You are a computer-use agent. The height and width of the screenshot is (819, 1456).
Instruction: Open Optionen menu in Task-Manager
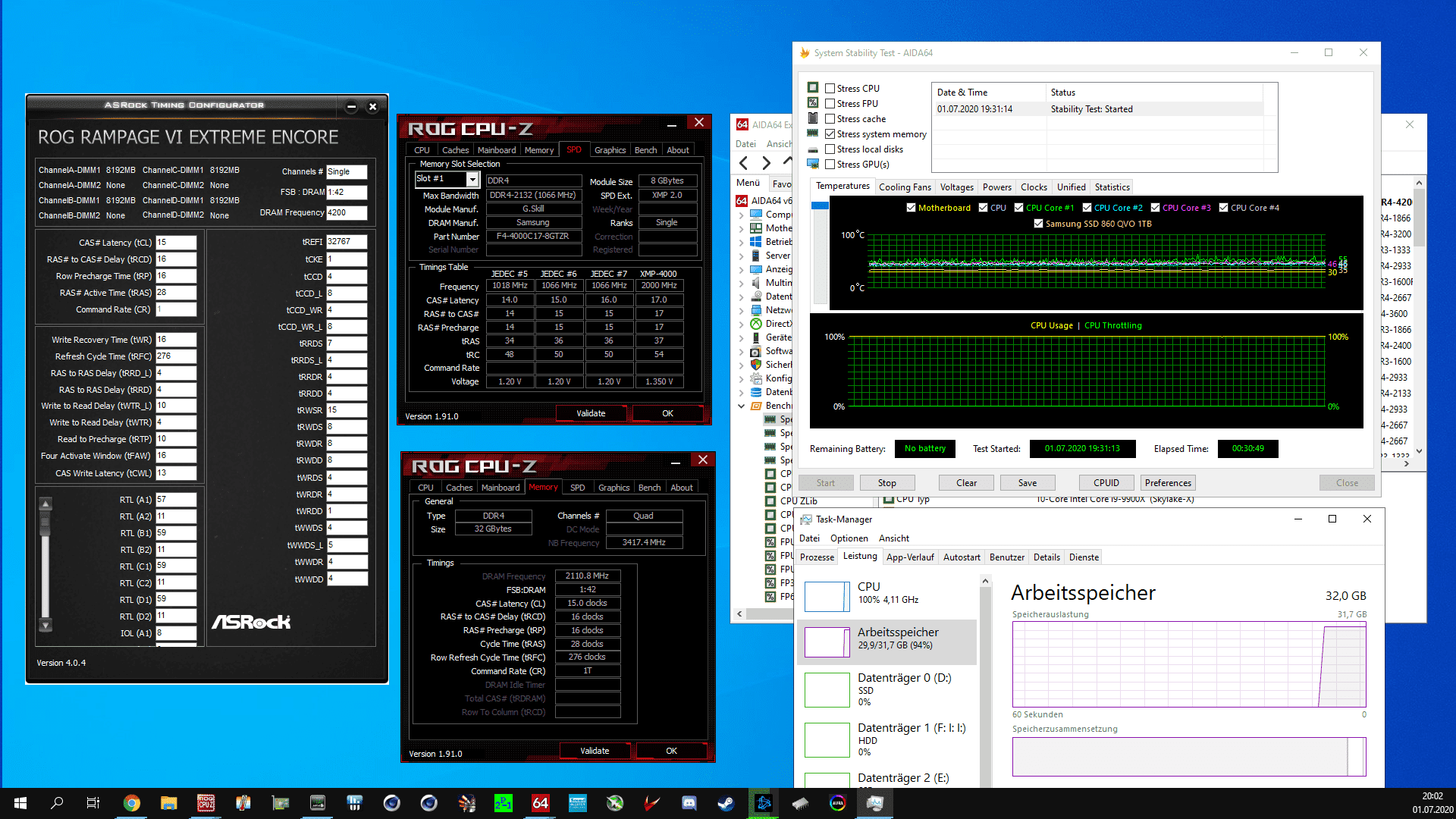[849, 538]
